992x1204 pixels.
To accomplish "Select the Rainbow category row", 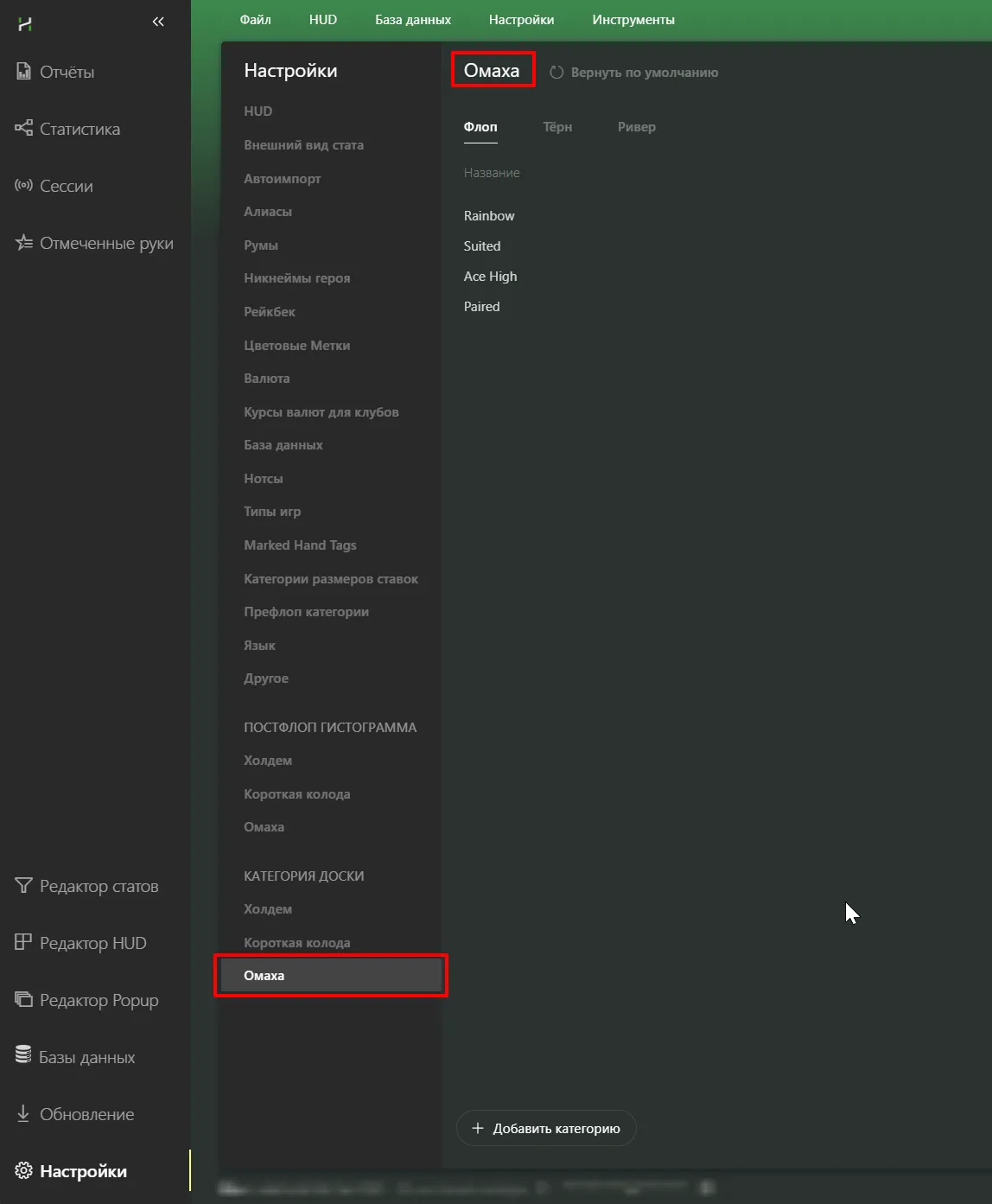I will [x=489, y=216].
